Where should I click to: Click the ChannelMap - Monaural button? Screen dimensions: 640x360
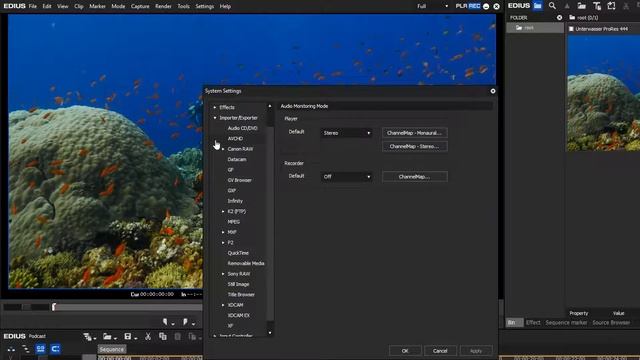[415, 133]
